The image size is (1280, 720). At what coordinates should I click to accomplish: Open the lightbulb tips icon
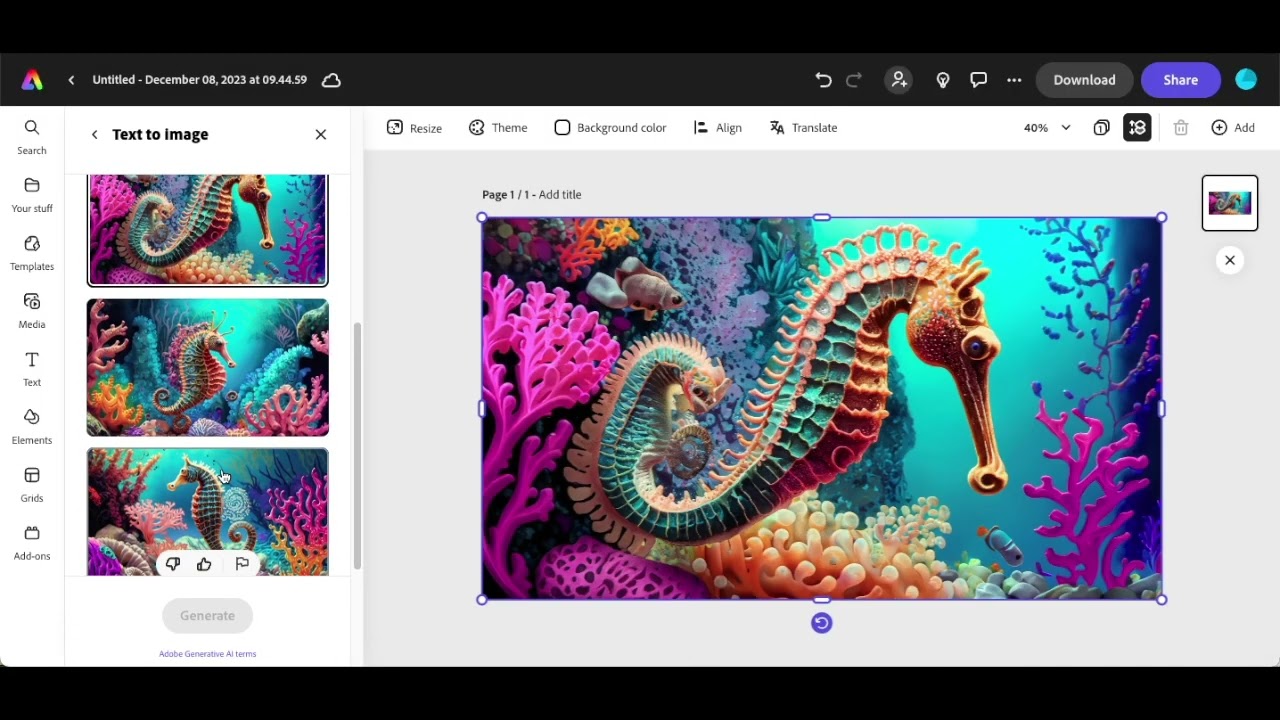click(x=943, y=80)
